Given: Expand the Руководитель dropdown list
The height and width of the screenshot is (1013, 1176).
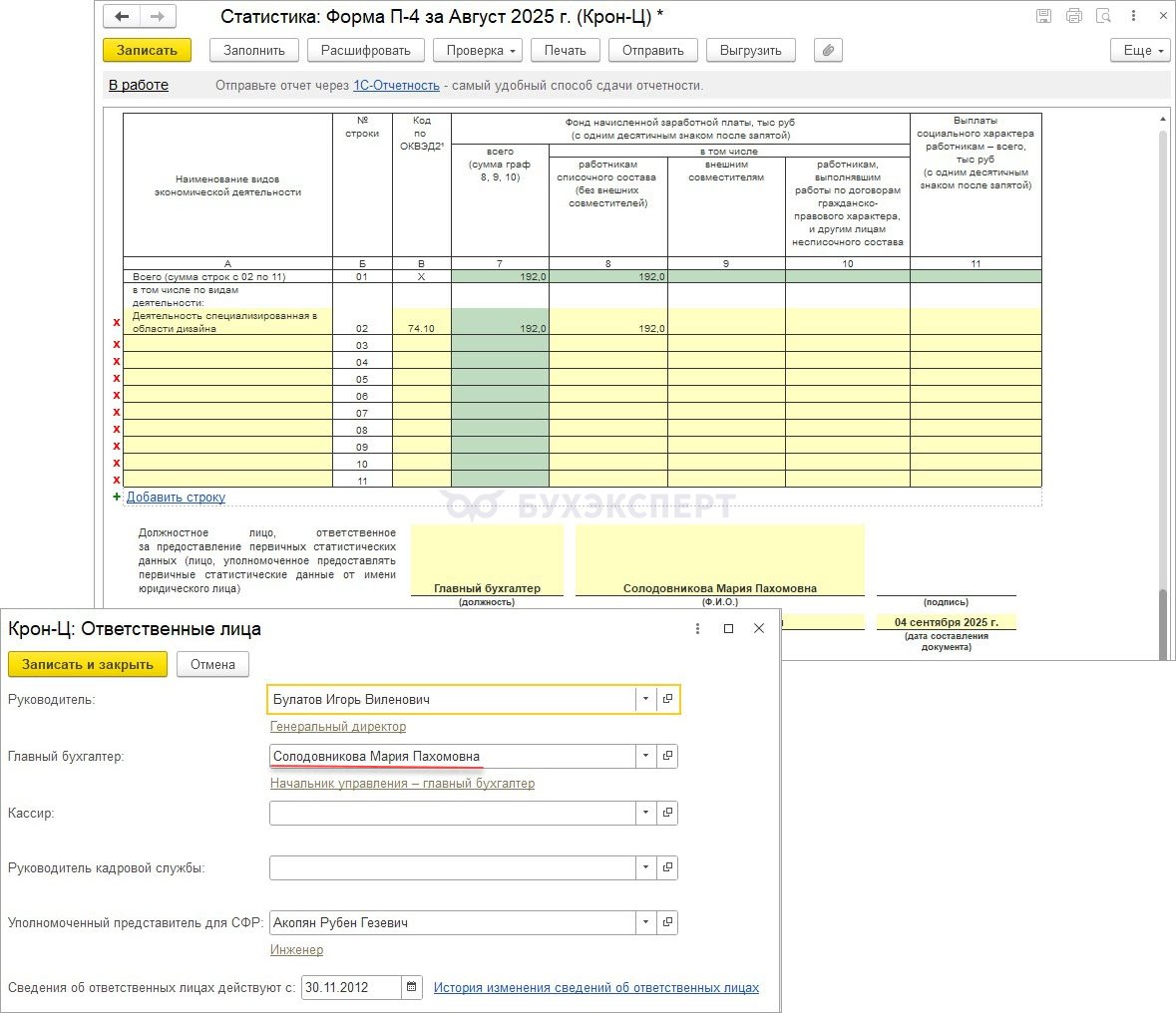Looking at the screenshot, I should (x=646, y=699).
